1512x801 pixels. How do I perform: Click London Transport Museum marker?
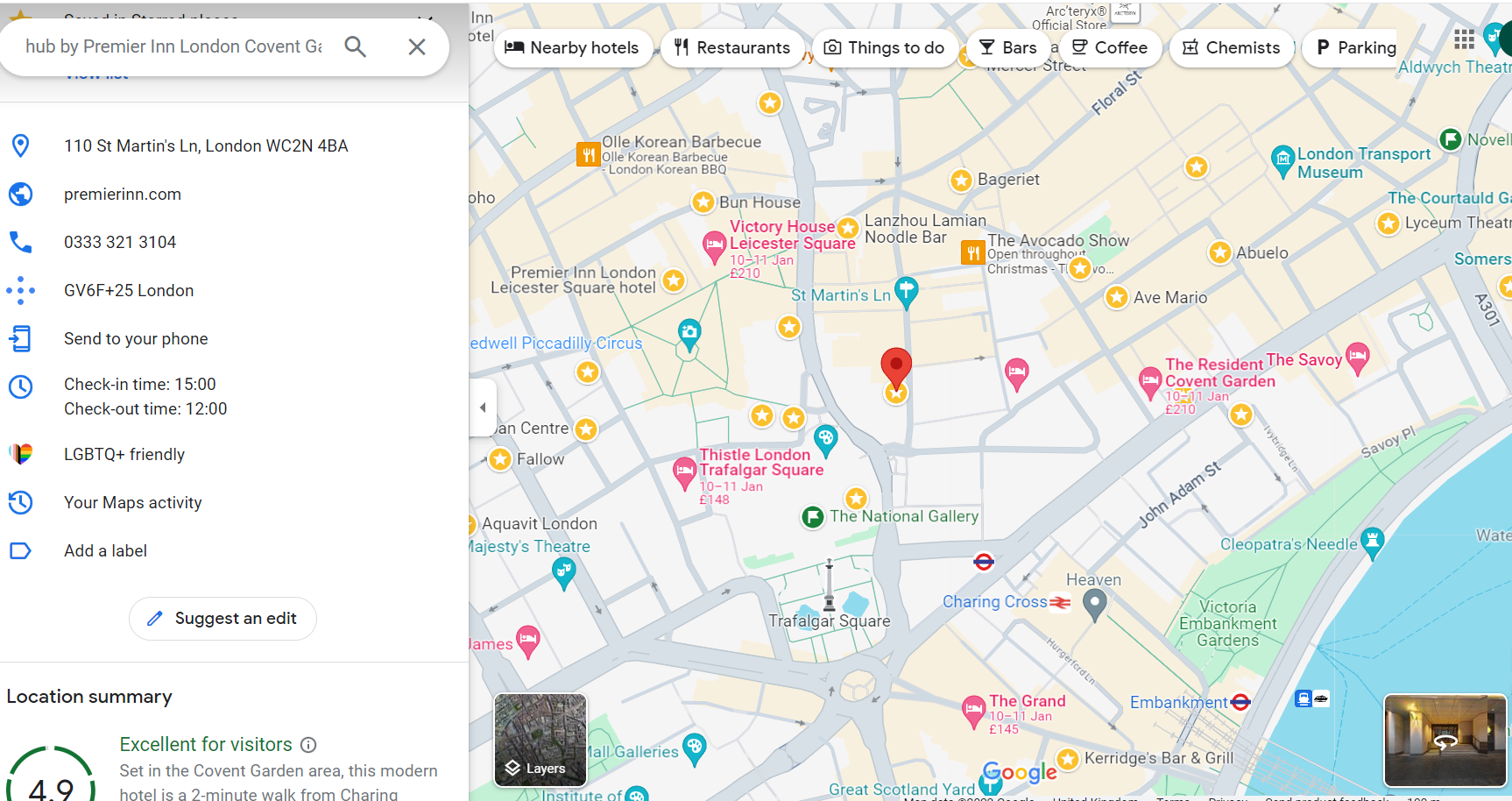pyautogui.click(x=1282, y=159)
